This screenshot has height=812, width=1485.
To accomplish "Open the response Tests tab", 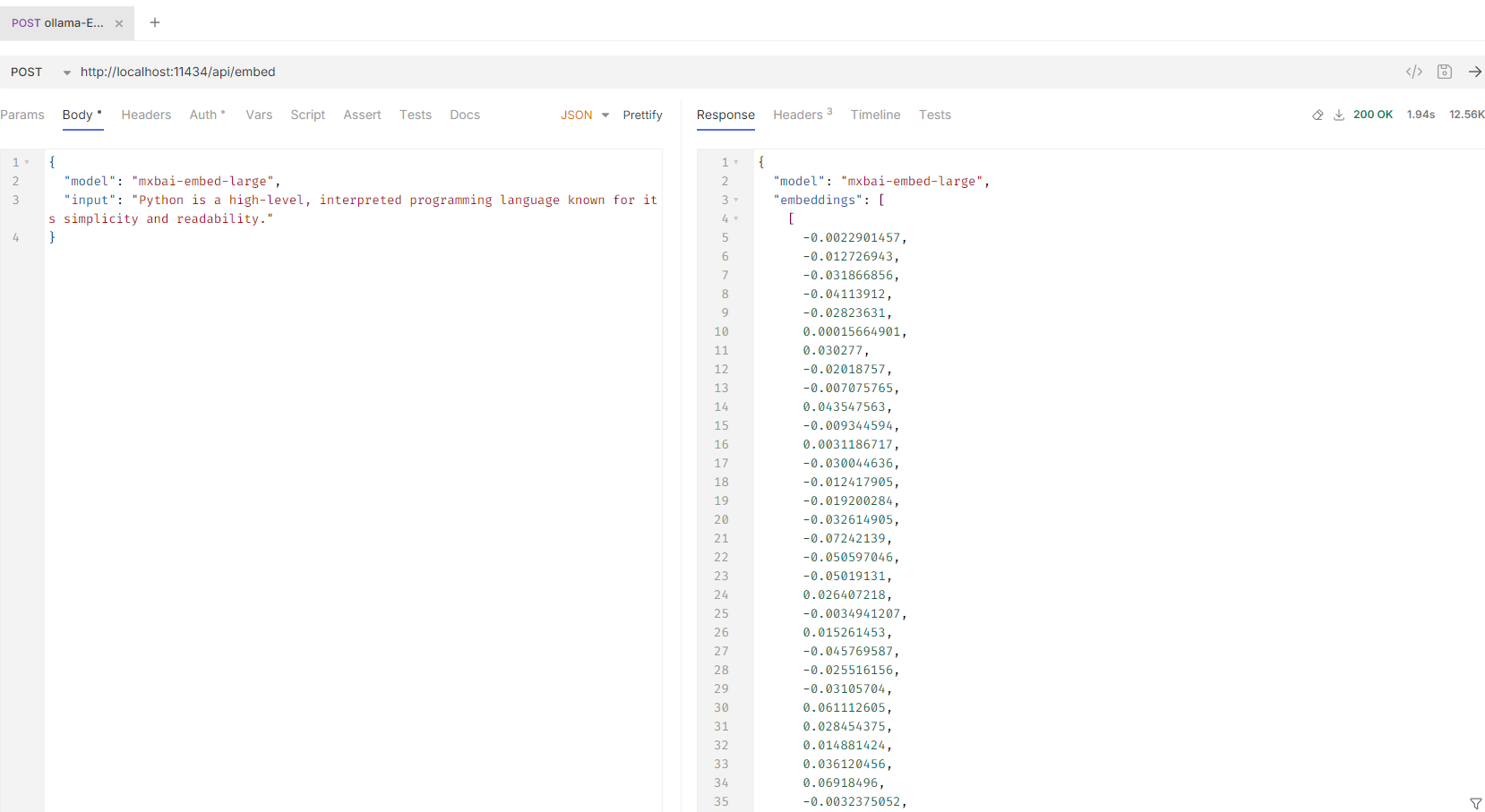I will [x=934, y=115].
